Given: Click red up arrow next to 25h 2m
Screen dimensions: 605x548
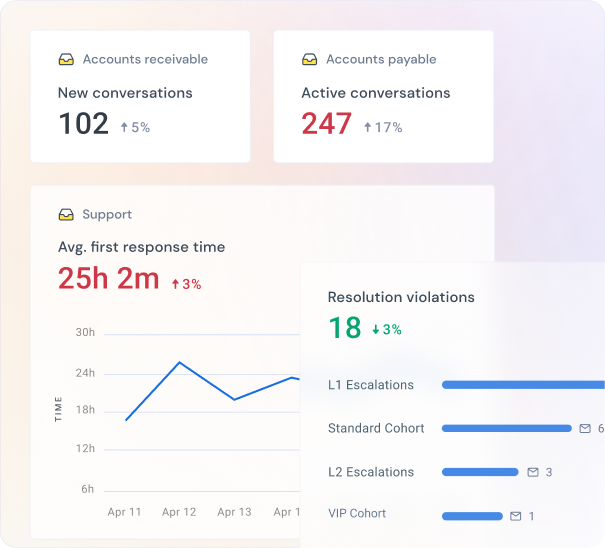Looking at the screenshot, I should click(175, 285).
